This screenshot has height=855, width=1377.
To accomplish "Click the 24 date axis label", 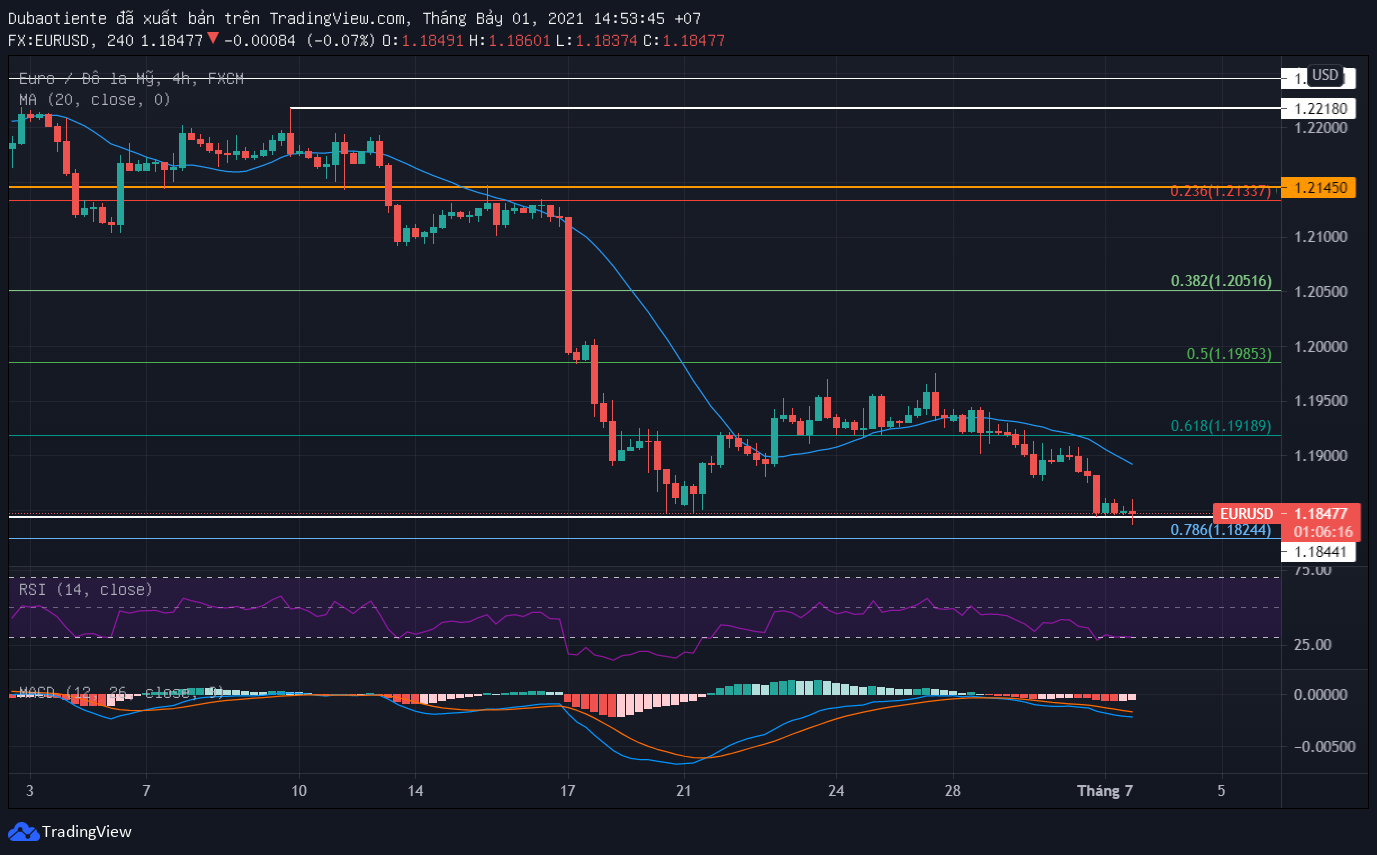I will tap(837, 791).
